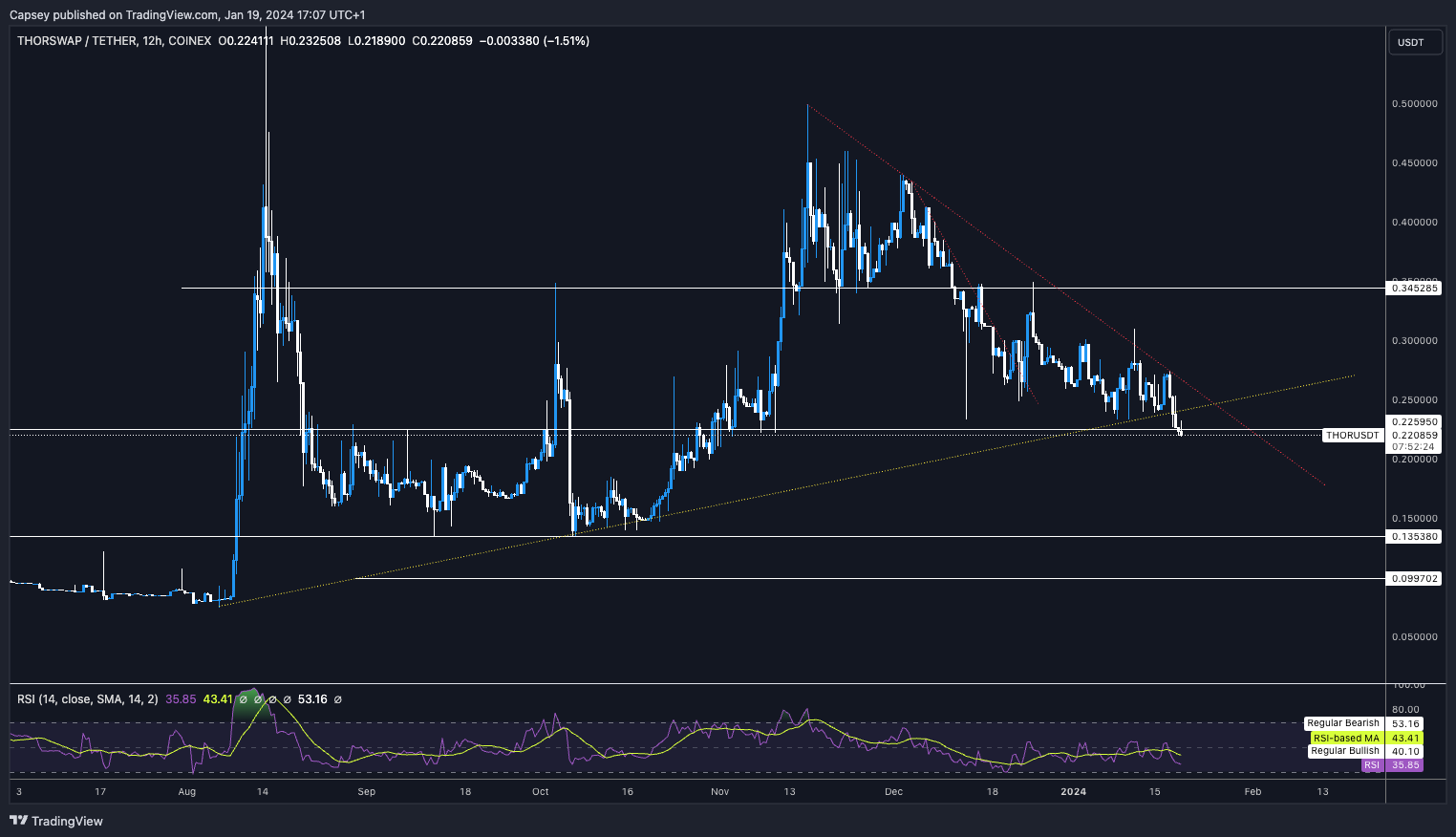Click the 53.16 value in RSI legend
Image resolution: width=1456 pixels, height=837 pixels.
[312, 699]
